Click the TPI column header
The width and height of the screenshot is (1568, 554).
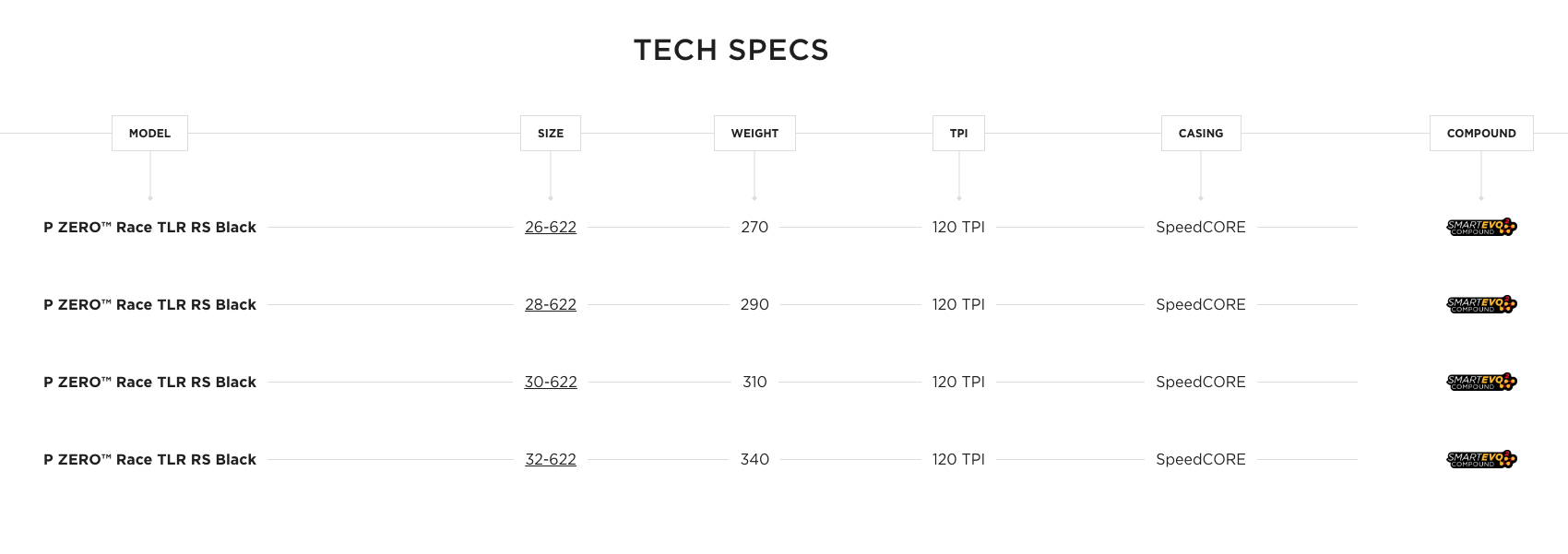[959, 133]
